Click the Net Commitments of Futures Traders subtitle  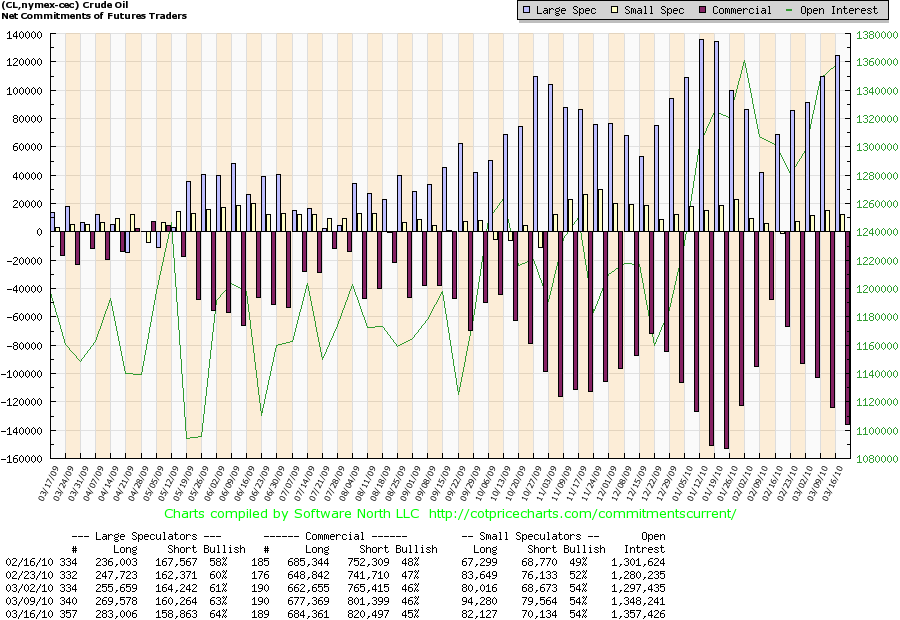(95, 16)
